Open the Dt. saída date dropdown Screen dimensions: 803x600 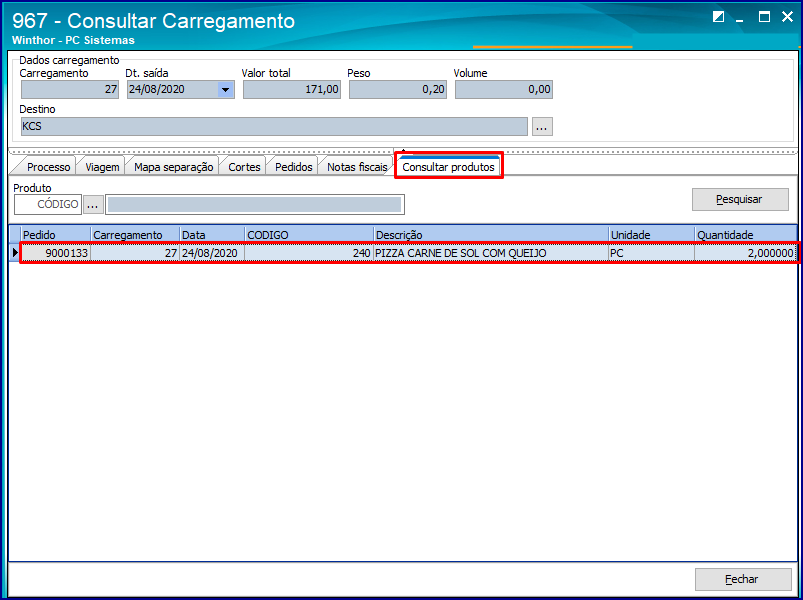point(224,90)
